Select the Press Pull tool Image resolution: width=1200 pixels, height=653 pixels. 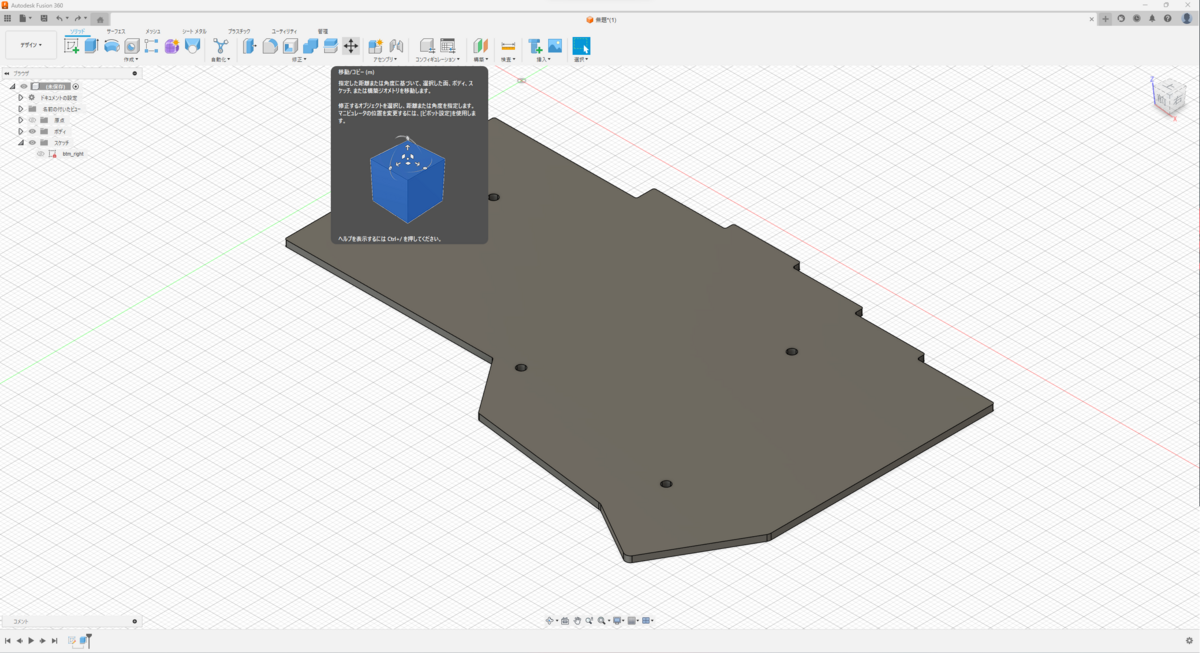pyautogui.click(x=250, y=45)
